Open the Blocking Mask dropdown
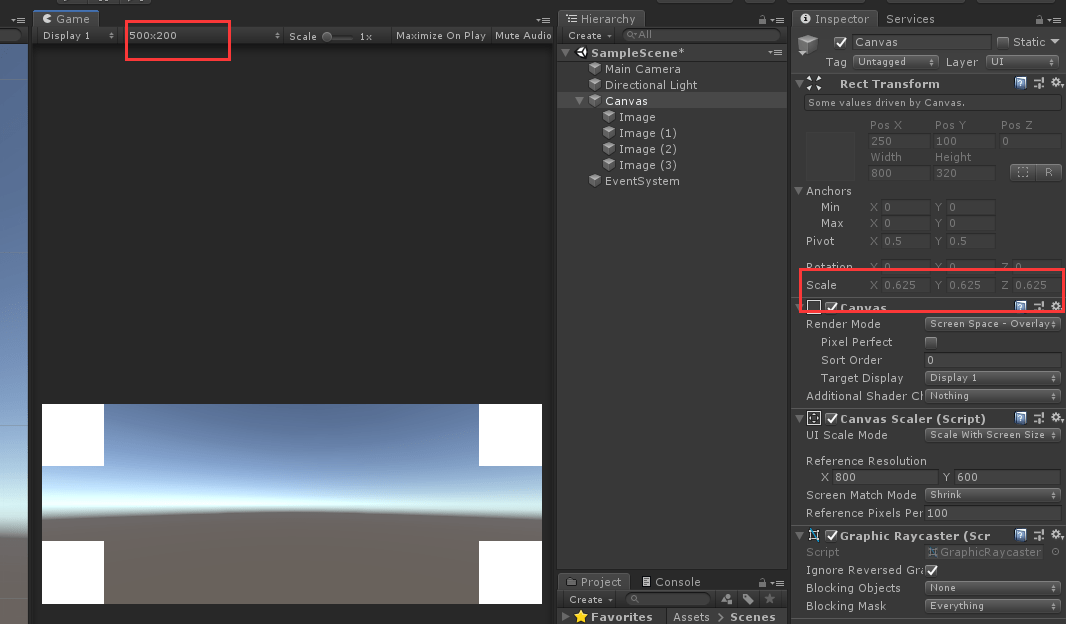 pos(993,606)
